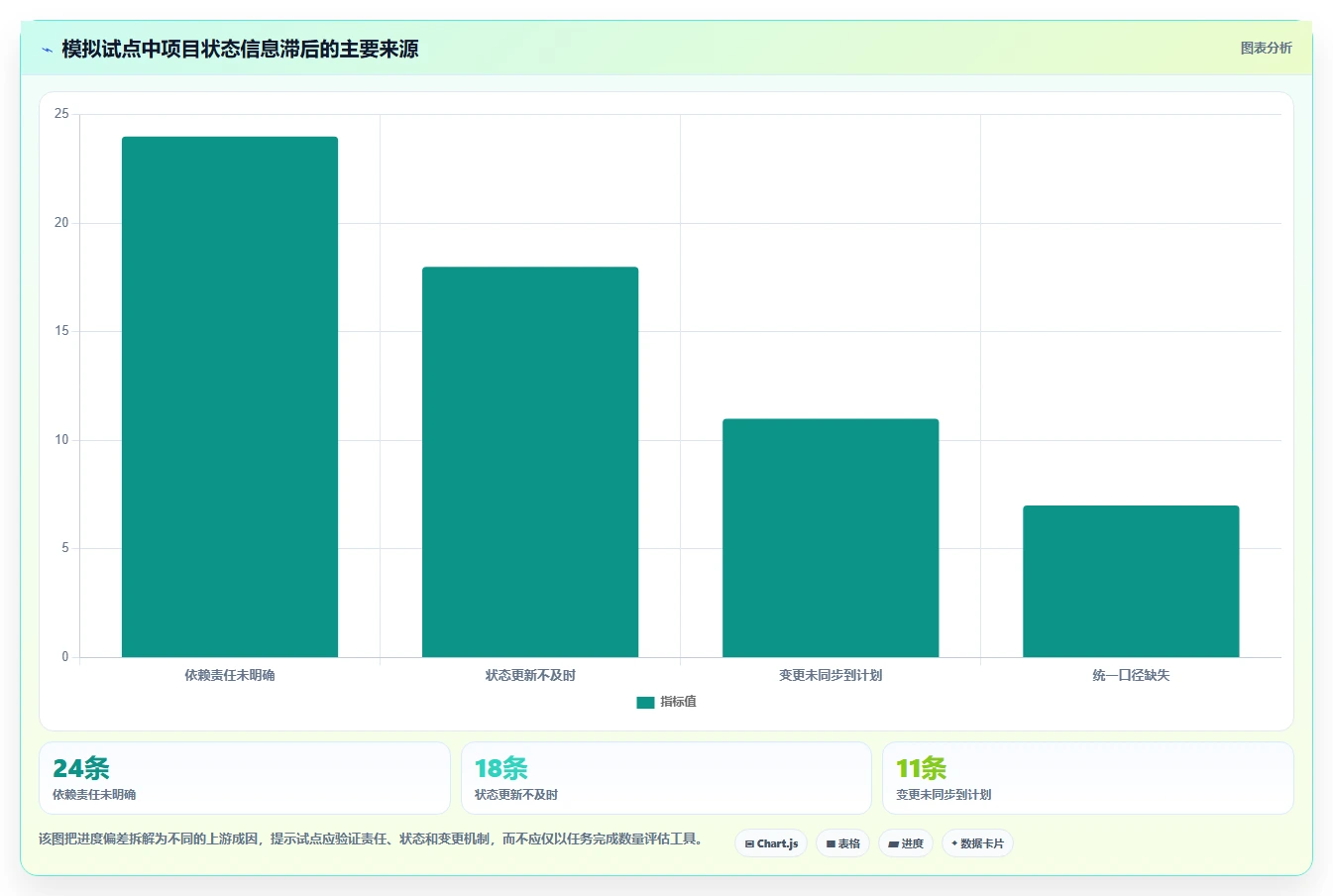
Task: Open the 24条 stat card
Action: pyautogui.click(x=245, y=778)
